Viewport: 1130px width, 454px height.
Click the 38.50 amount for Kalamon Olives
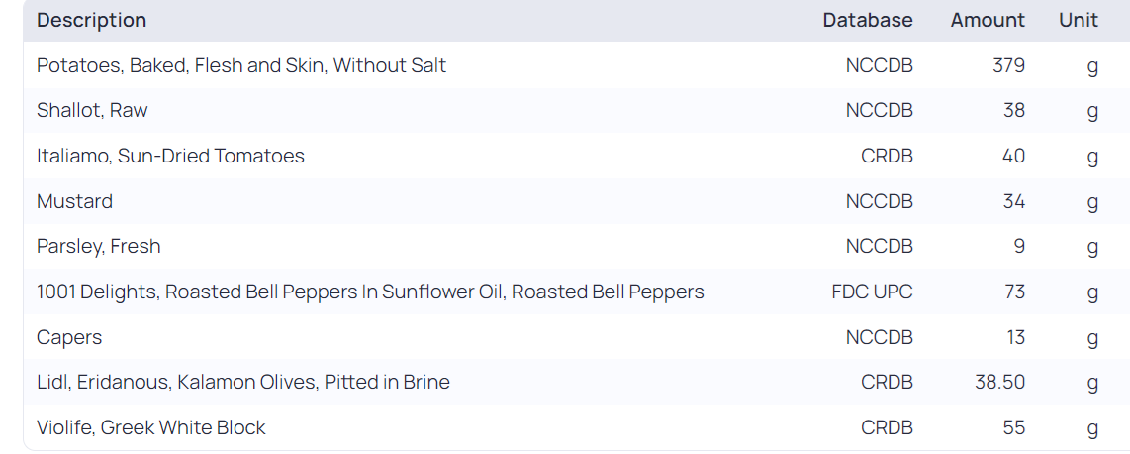point(1000,382)
